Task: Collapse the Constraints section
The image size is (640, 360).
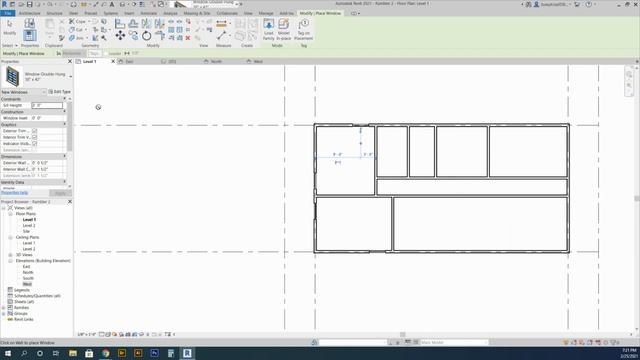Action: 64,99
